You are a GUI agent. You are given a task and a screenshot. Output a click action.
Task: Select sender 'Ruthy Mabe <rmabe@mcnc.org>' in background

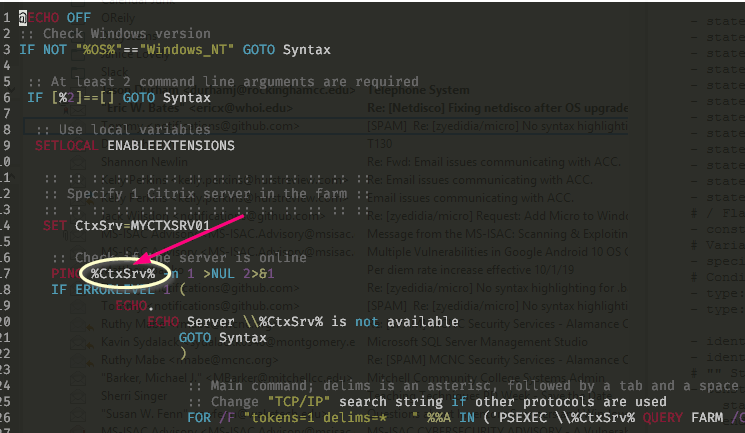click(190, 360)
